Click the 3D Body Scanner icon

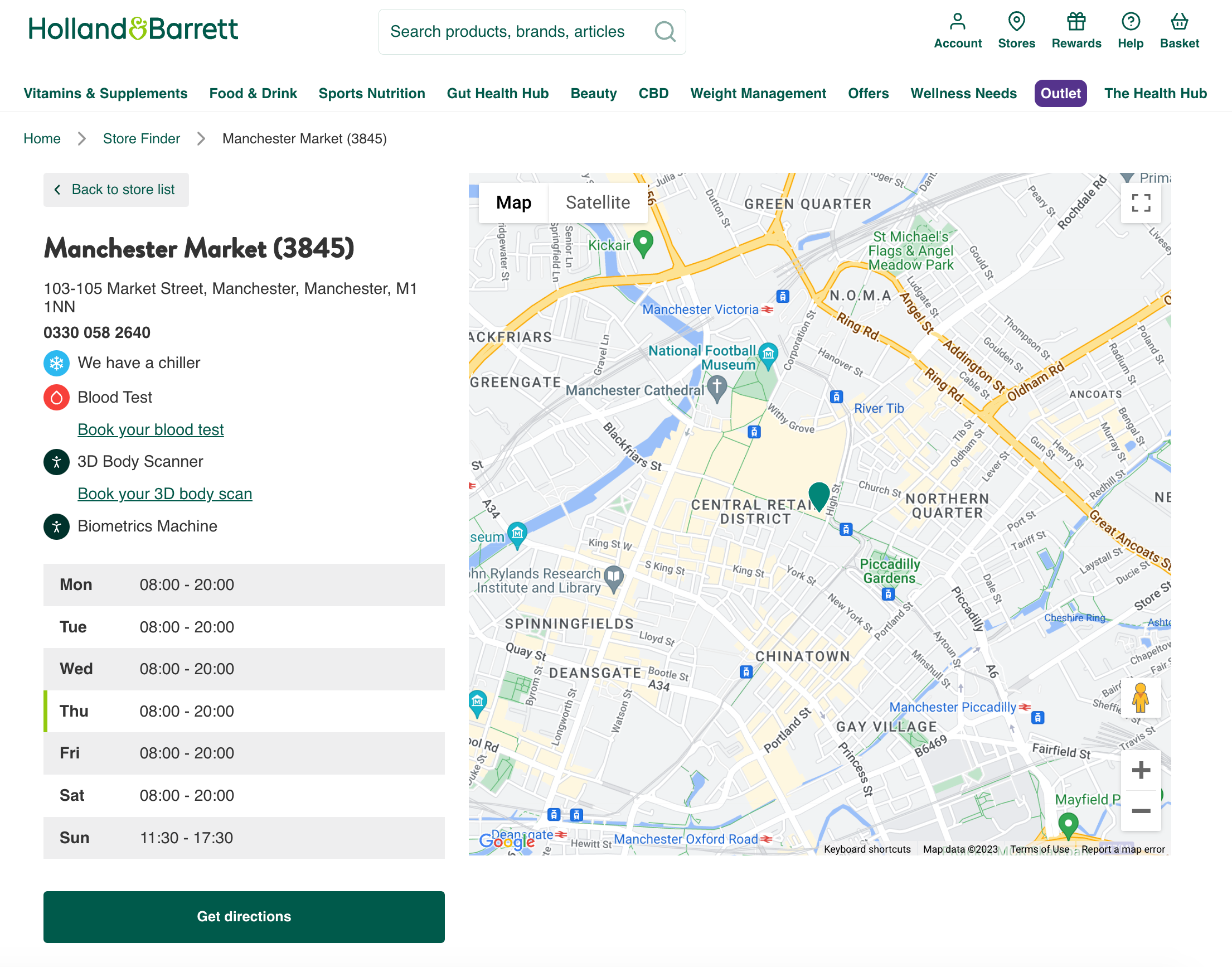(57, 462)
